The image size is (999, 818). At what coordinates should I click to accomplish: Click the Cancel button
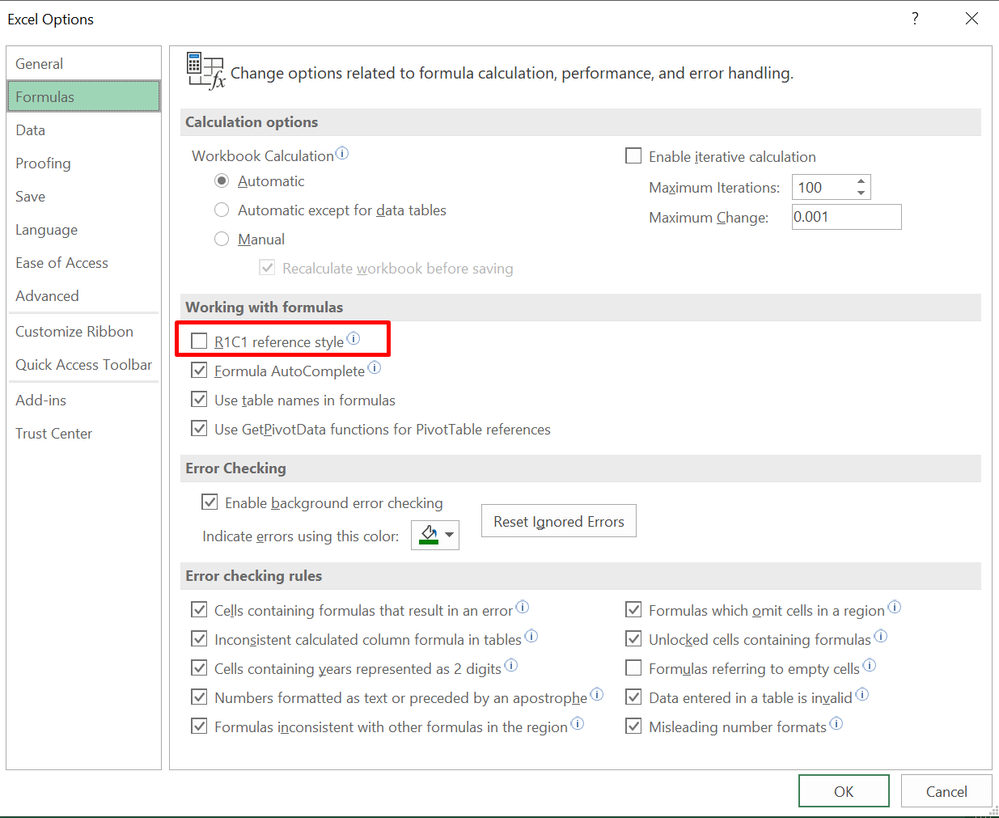click(946, 791)
